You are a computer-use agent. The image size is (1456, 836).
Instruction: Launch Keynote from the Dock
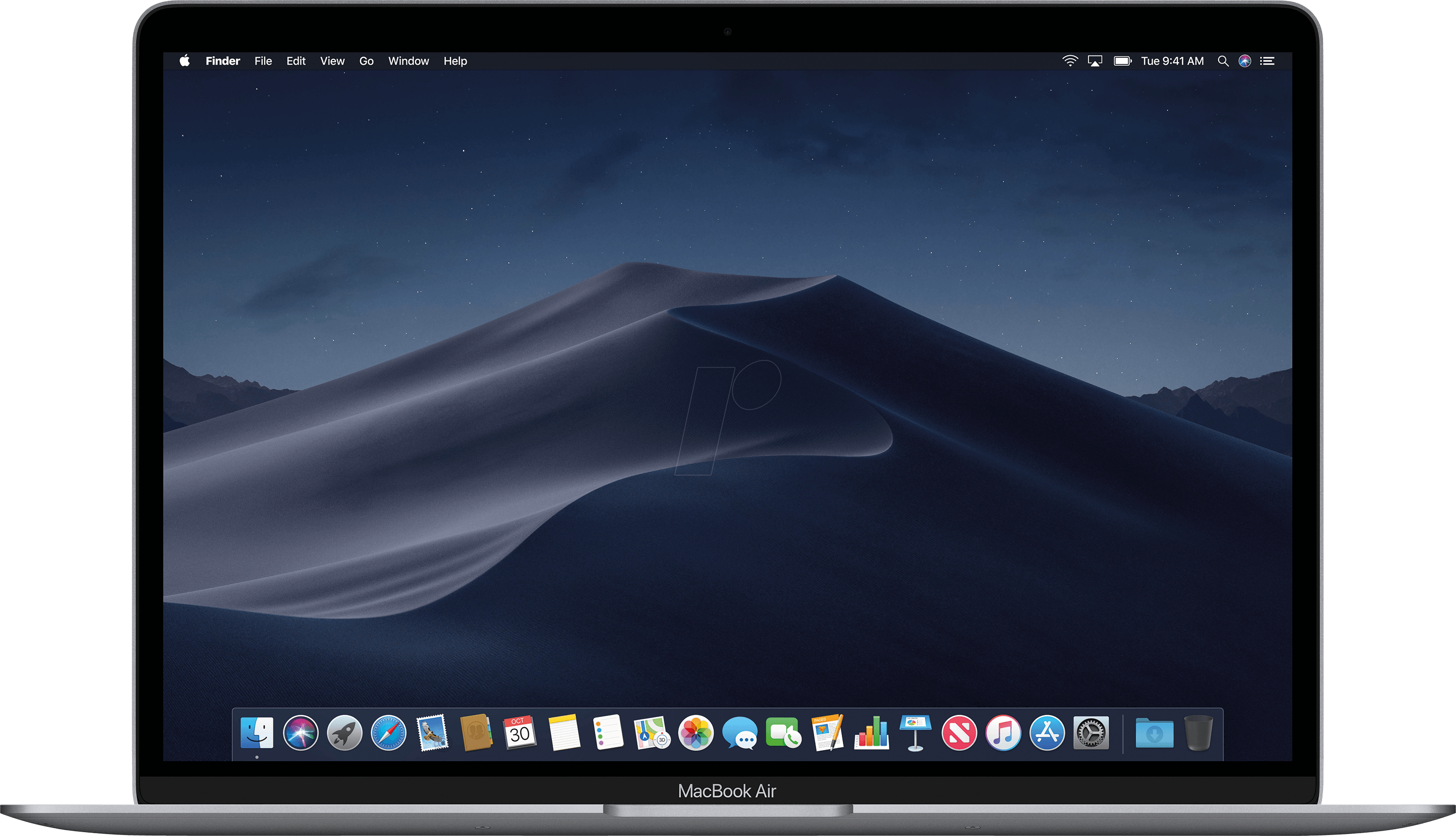[915, 733]
